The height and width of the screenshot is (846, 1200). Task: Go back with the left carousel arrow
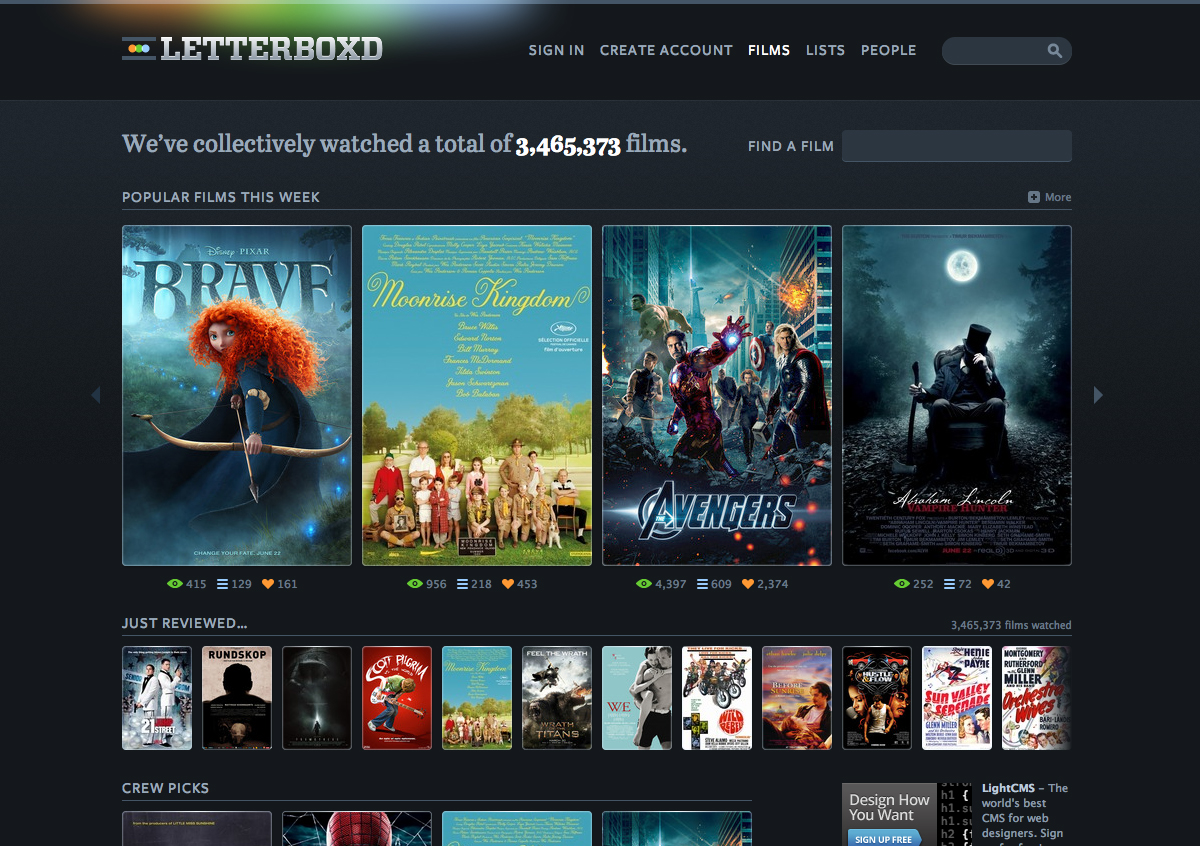coord(96,395)
